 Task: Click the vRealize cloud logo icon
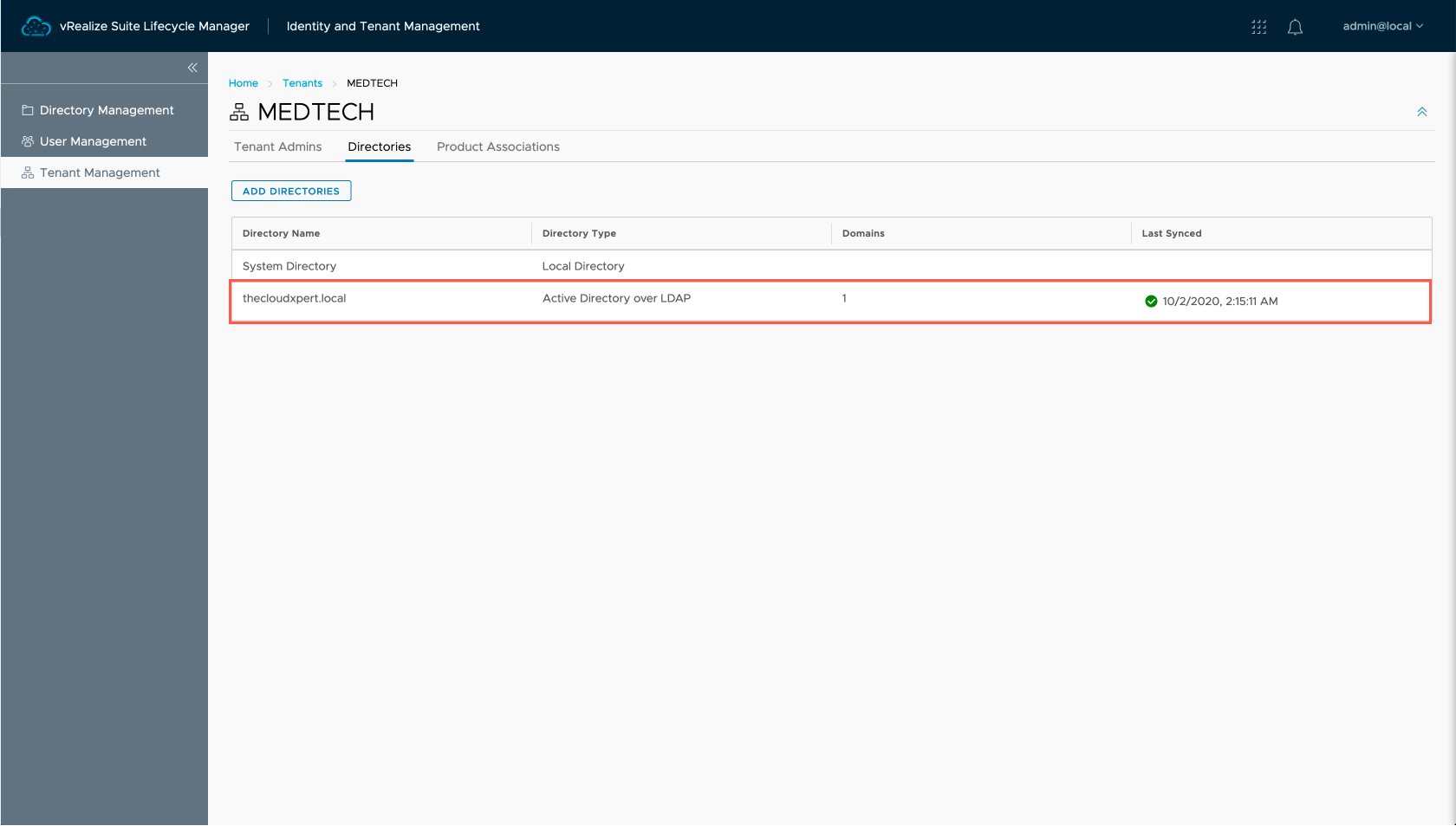tap(36, 27)
